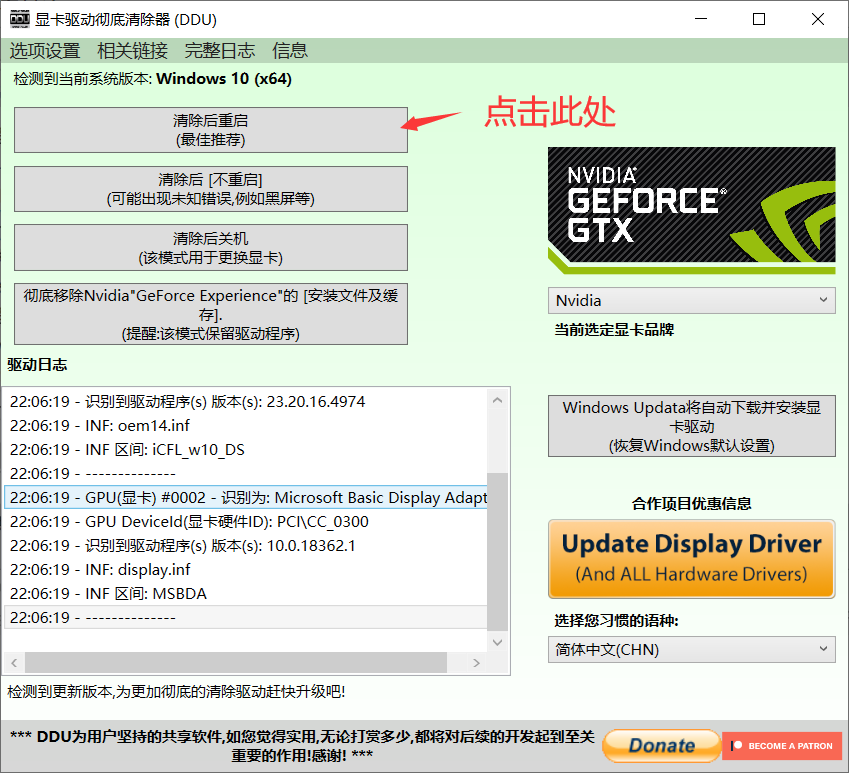Click the horizontal scrollbar thumb in log

[x=236, y=663]
